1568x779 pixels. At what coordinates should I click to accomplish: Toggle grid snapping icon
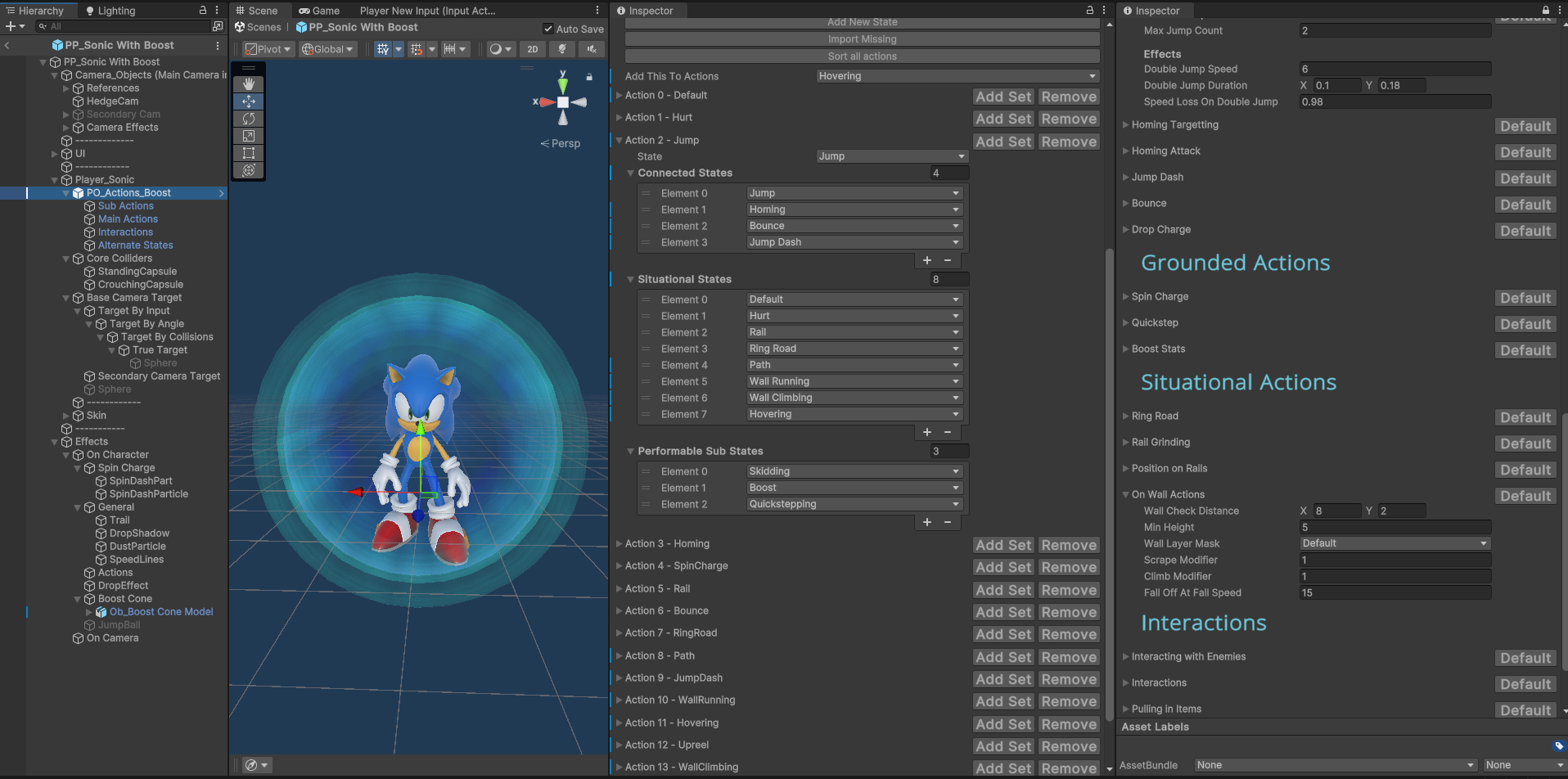(417, 49)
